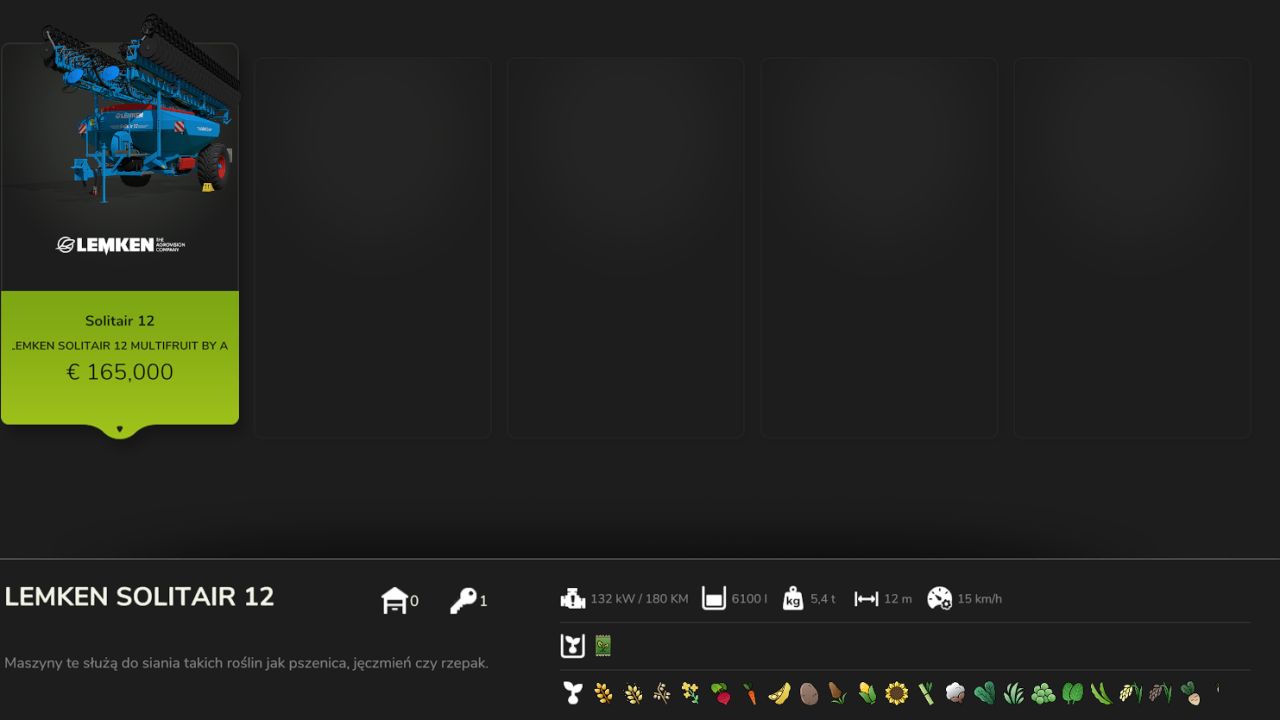Click the white cotton boll icon

tap(955, 692)
